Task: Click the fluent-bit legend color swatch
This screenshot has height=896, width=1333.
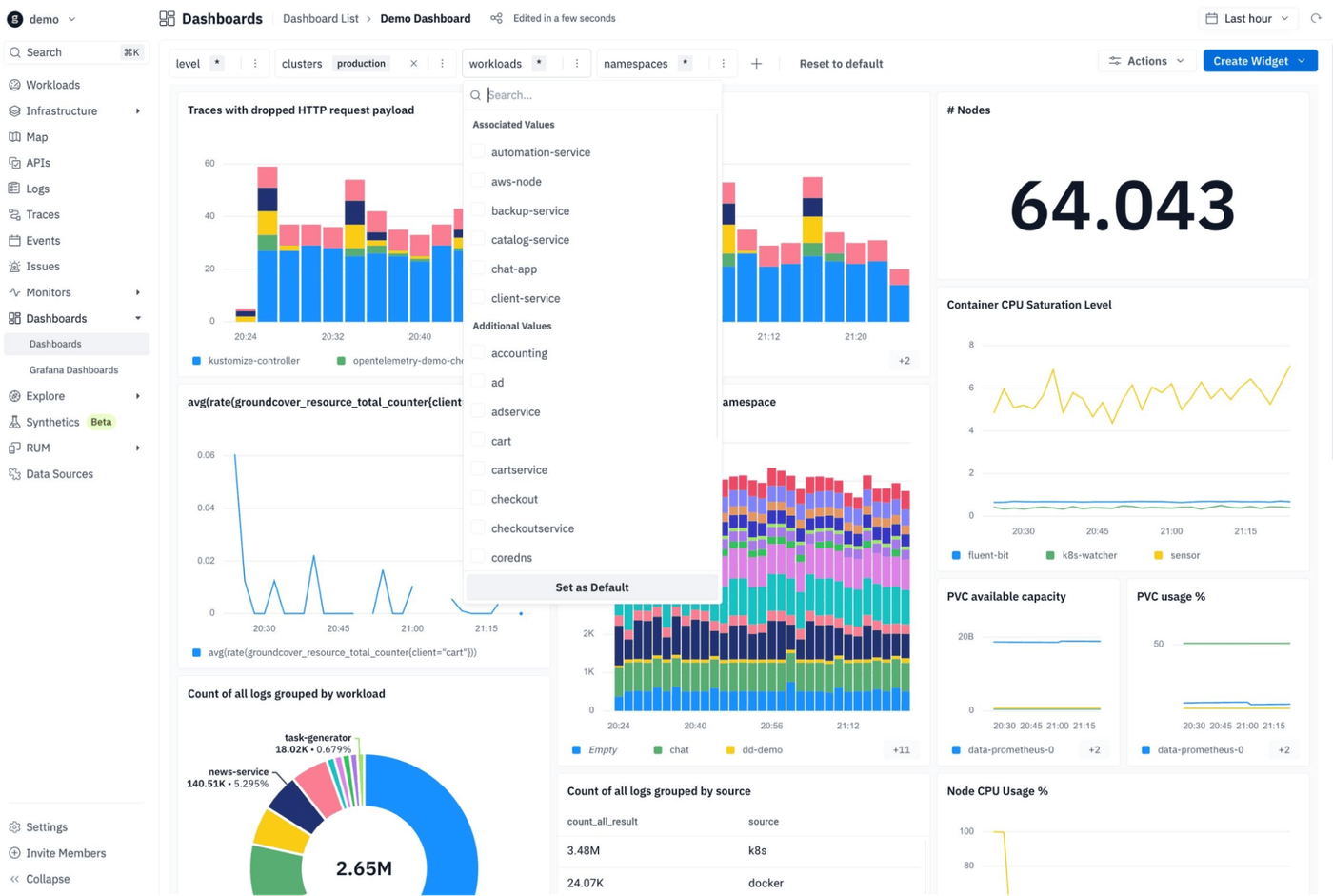Action: tap(956, 555)
